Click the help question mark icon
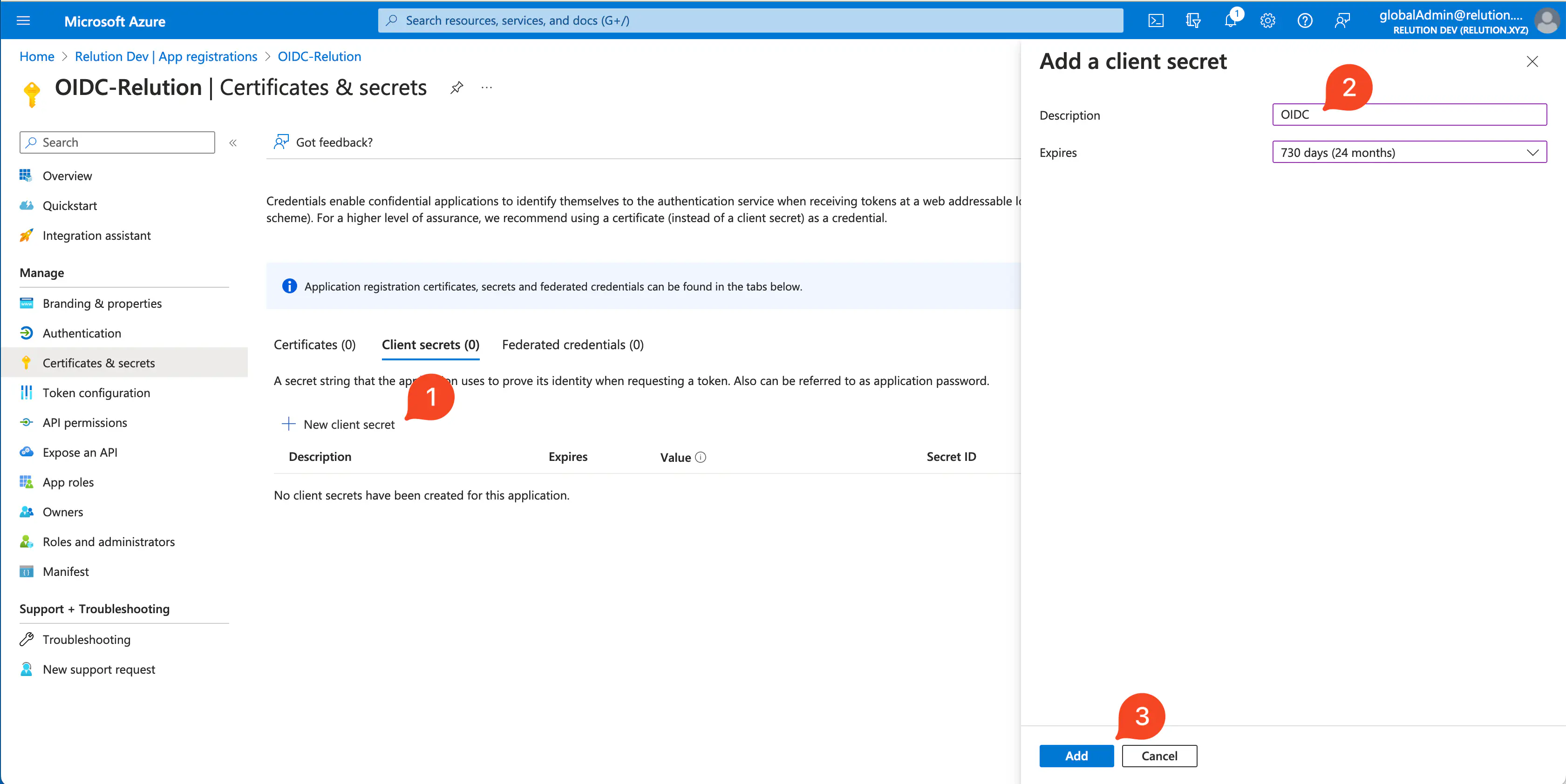 pyautogui.click(x=1305, y=20)
